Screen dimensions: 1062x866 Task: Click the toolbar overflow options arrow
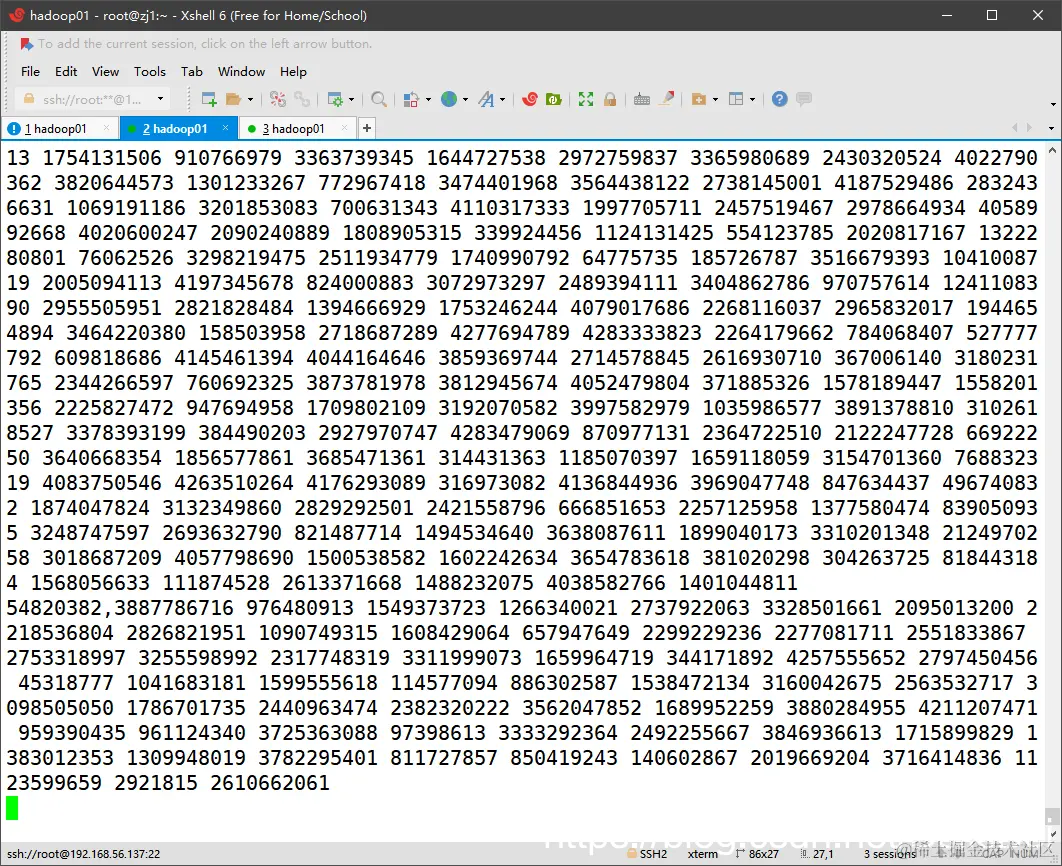tap(1053, 104)
